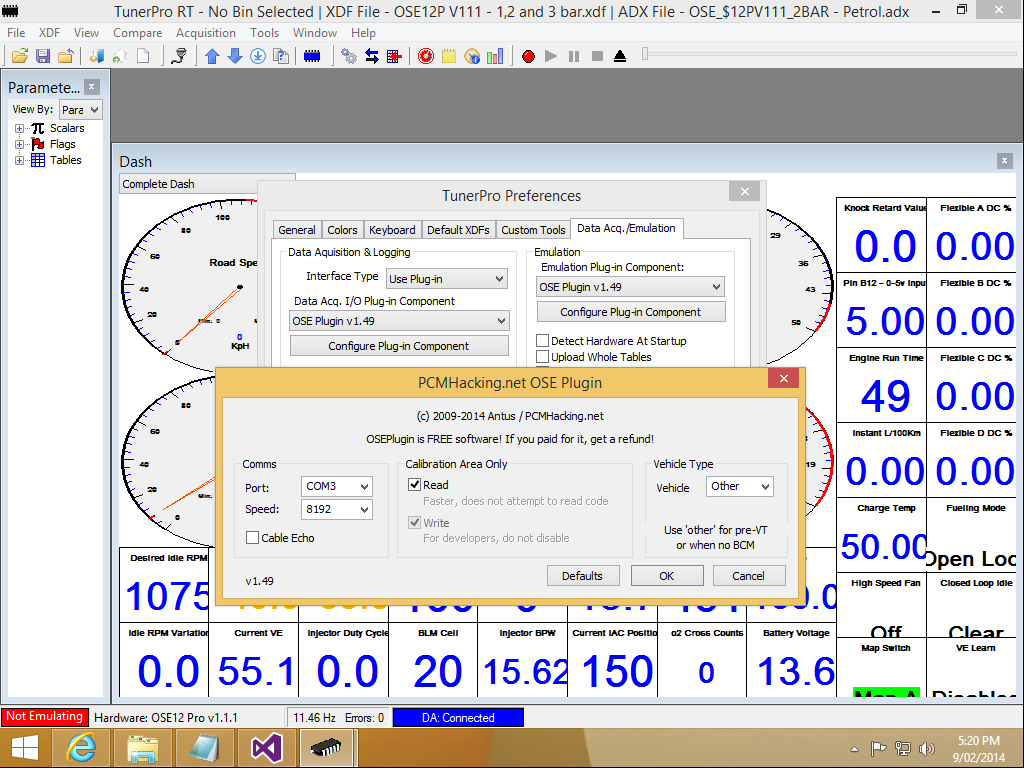Click the play button in toolbar
Viewport: 1024px width, 768px height.
click(x=551, y=56)
